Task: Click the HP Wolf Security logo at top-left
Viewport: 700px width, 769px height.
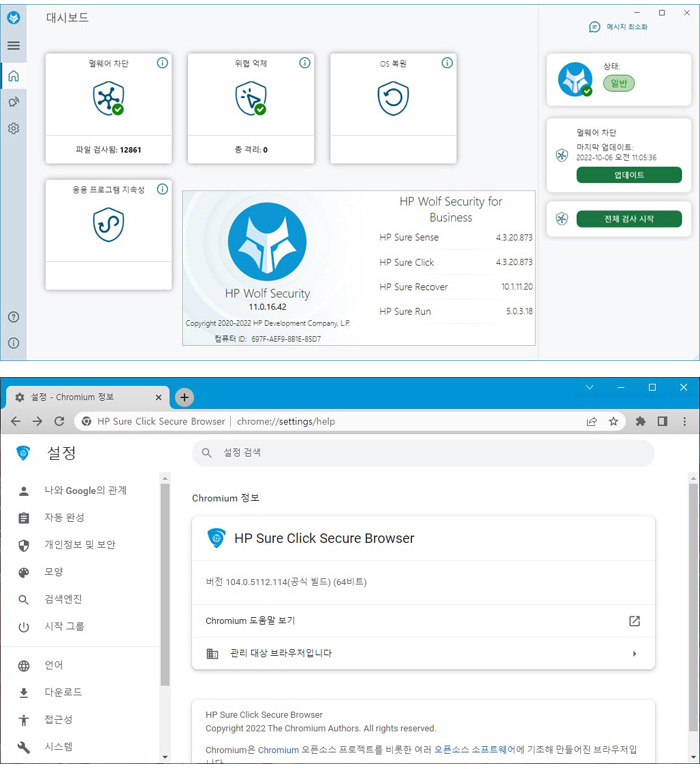Action: (14, 18)
